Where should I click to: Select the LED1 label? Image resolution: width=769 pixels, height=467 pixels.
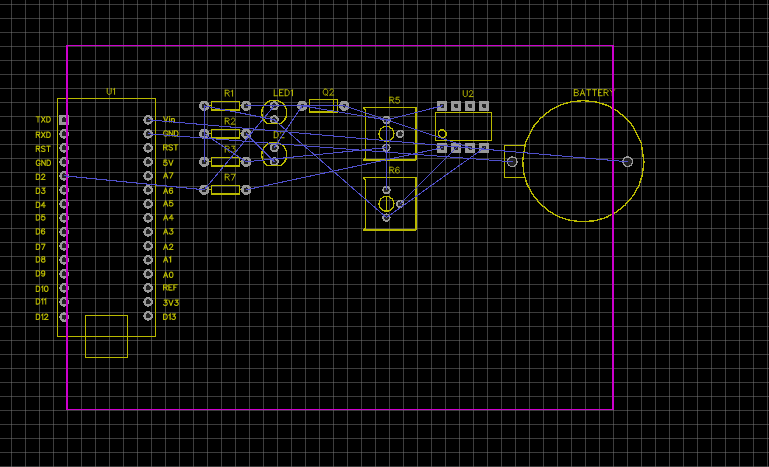(283, 93)
